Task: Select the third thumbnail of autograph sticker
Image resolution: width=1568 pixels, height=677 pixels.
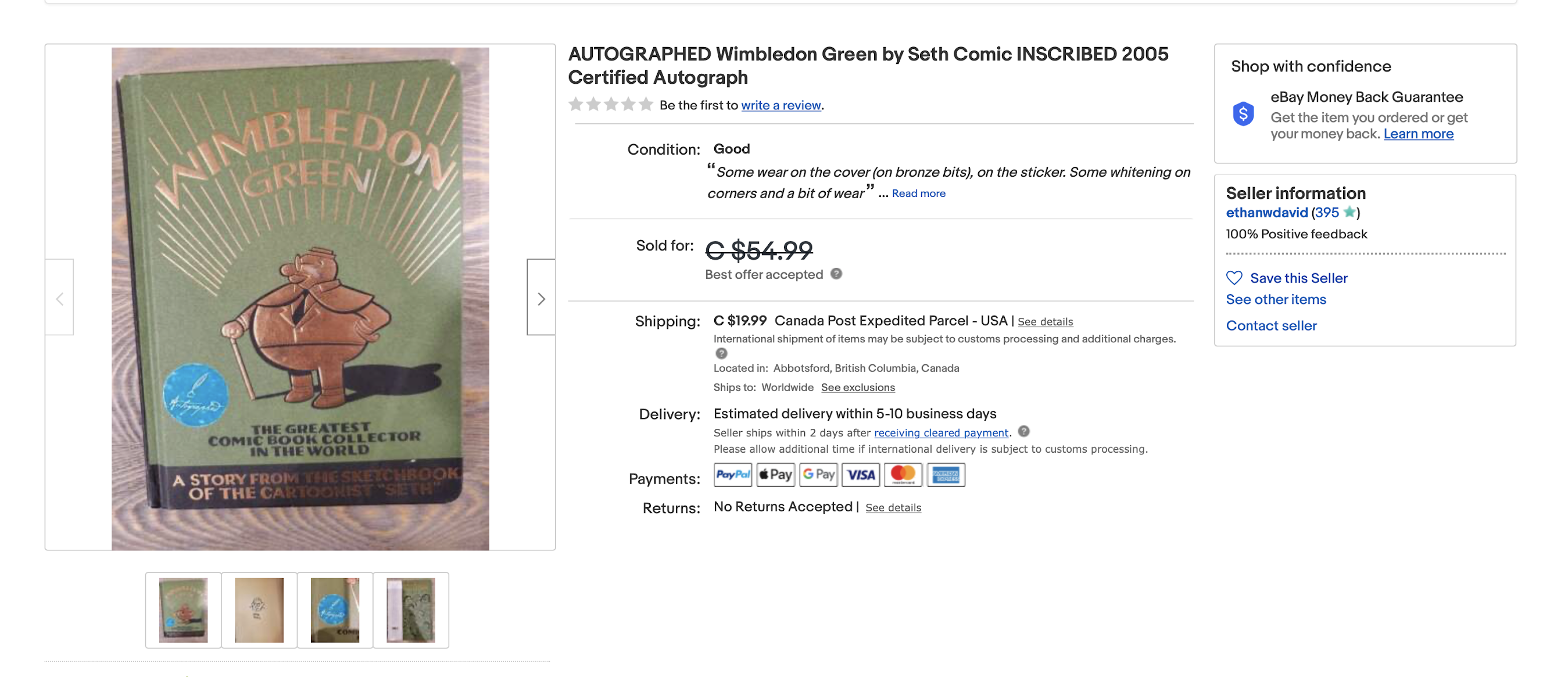Action: pos(335,610)
